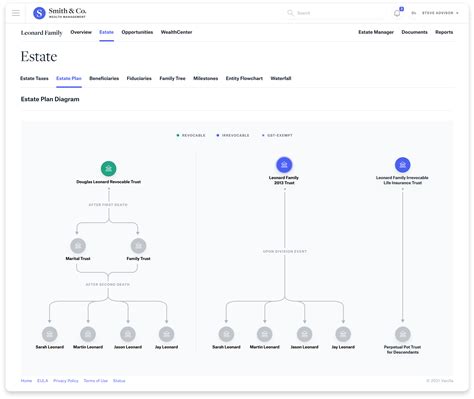Click the After First Death label
This screenshot has width=474, height=399.
(108, 205)
